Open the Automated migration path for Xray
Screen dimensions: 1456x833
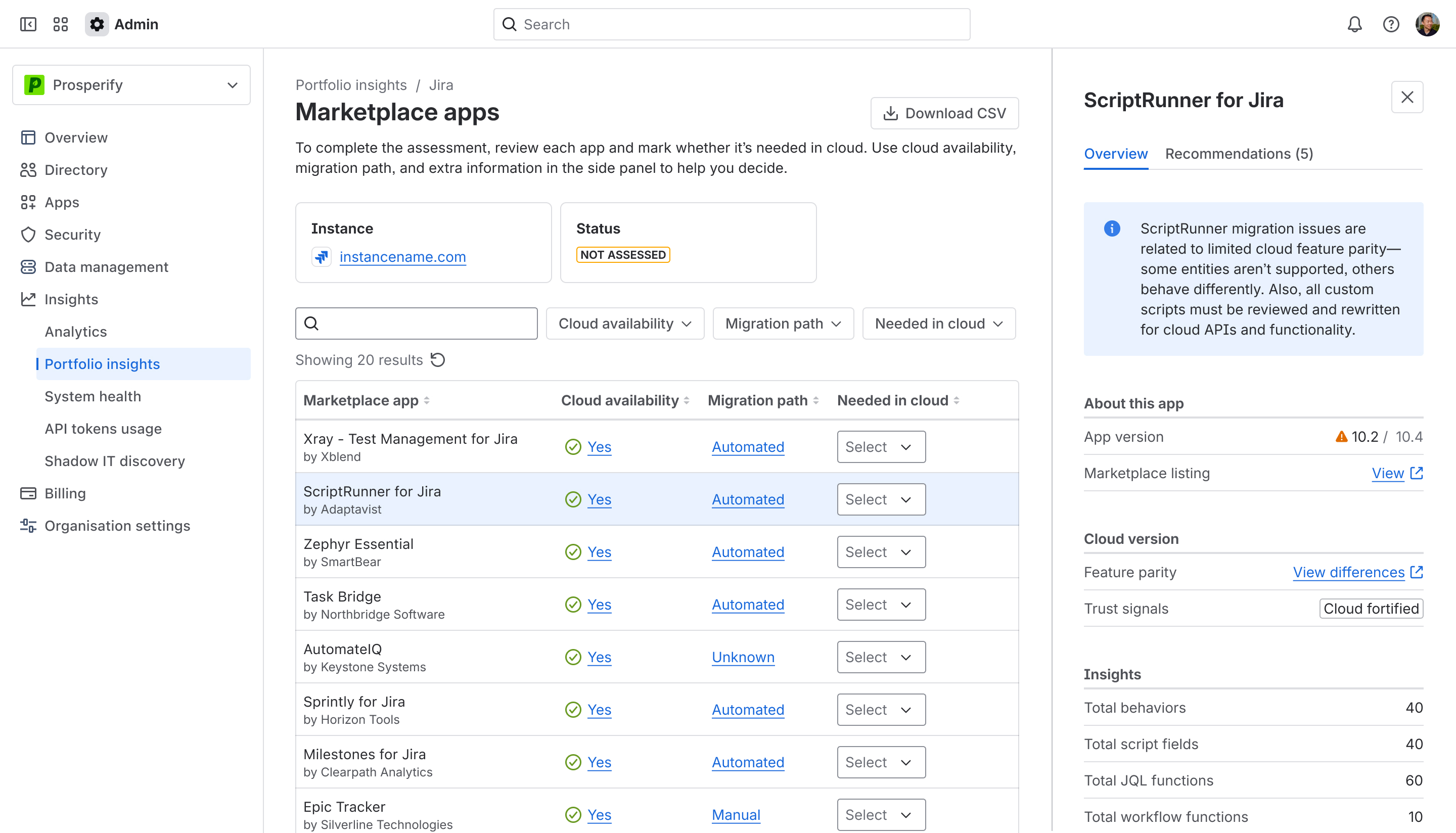(748, 447)
